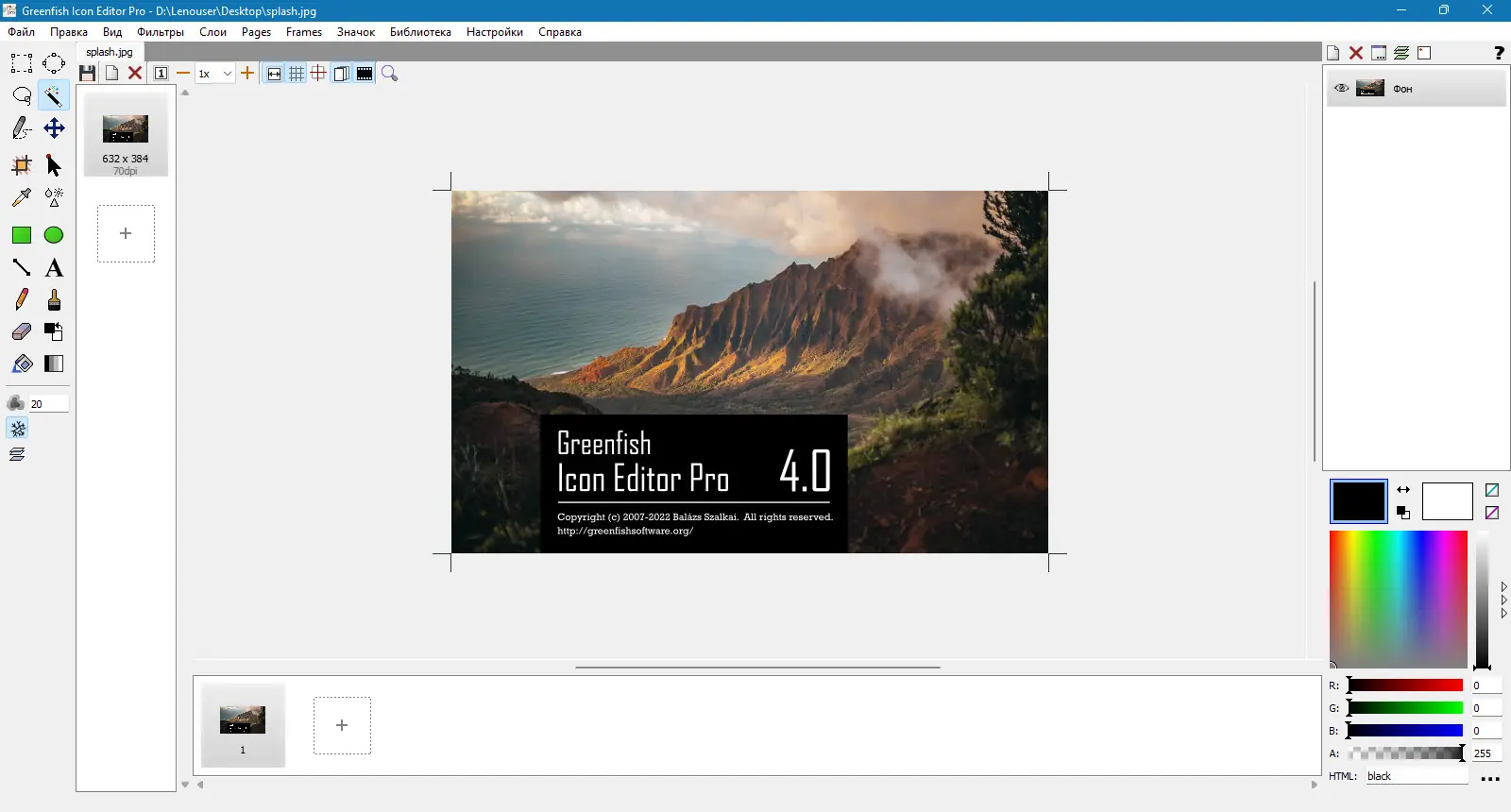Viewport: 1511px width, 812px height.
Task: Select the pencil selection tool
Action: 22,128
